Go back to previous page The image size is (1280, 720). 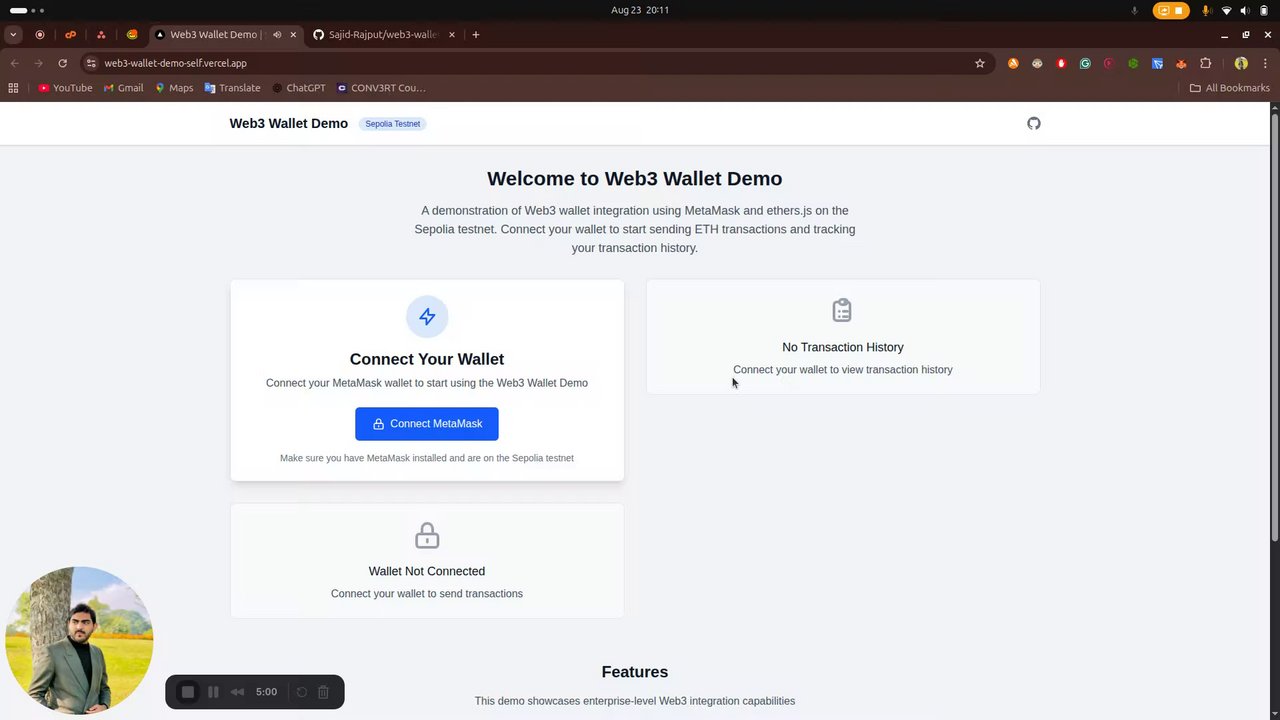point(14,63)
